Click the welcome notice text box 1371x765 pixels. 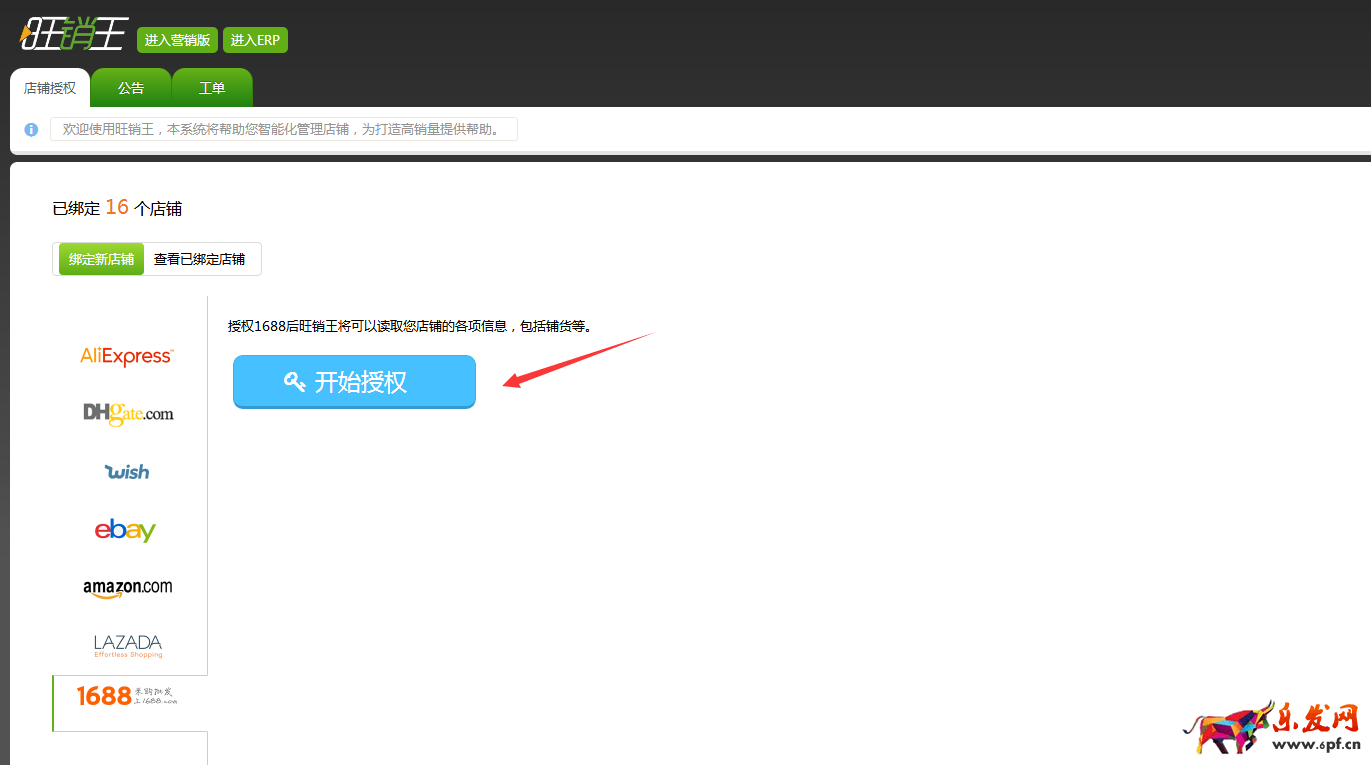pyautogui.click(x=283, y=129)
